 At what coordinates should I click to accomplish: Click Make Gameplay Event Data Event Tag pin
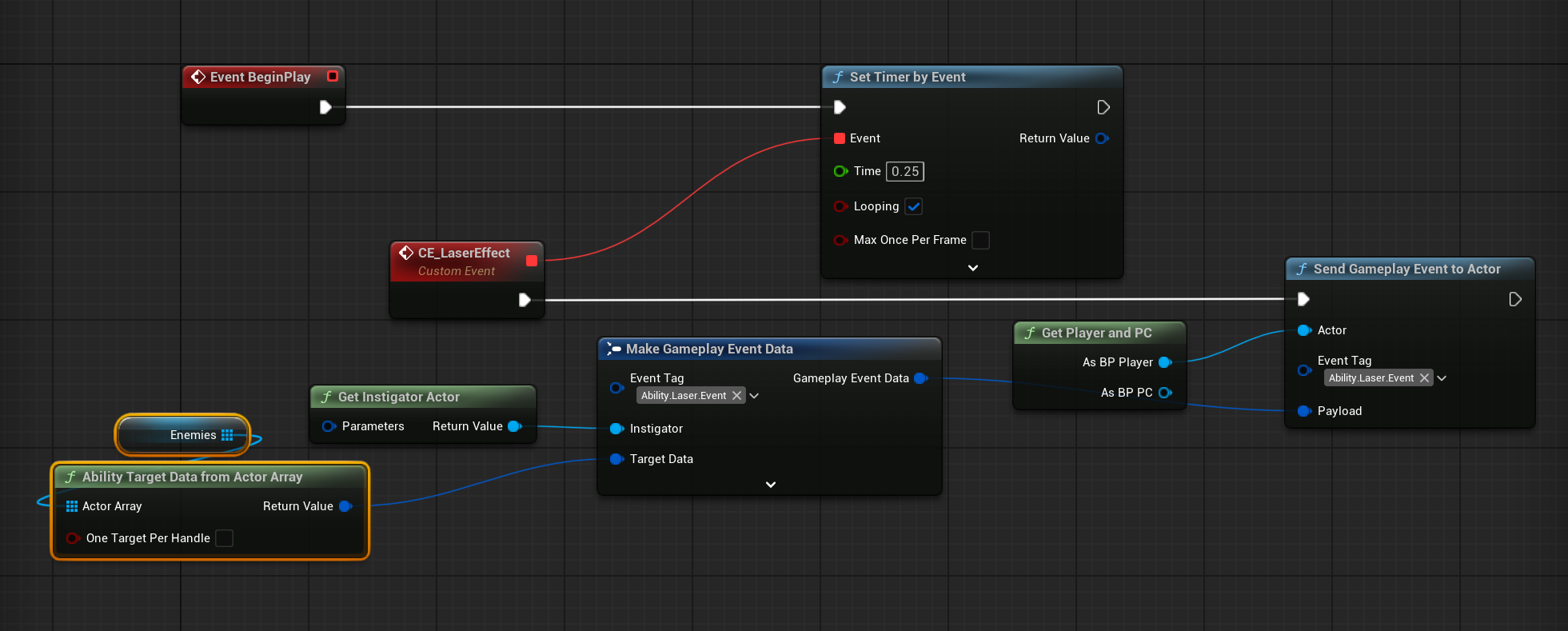(x=616, y=388)
